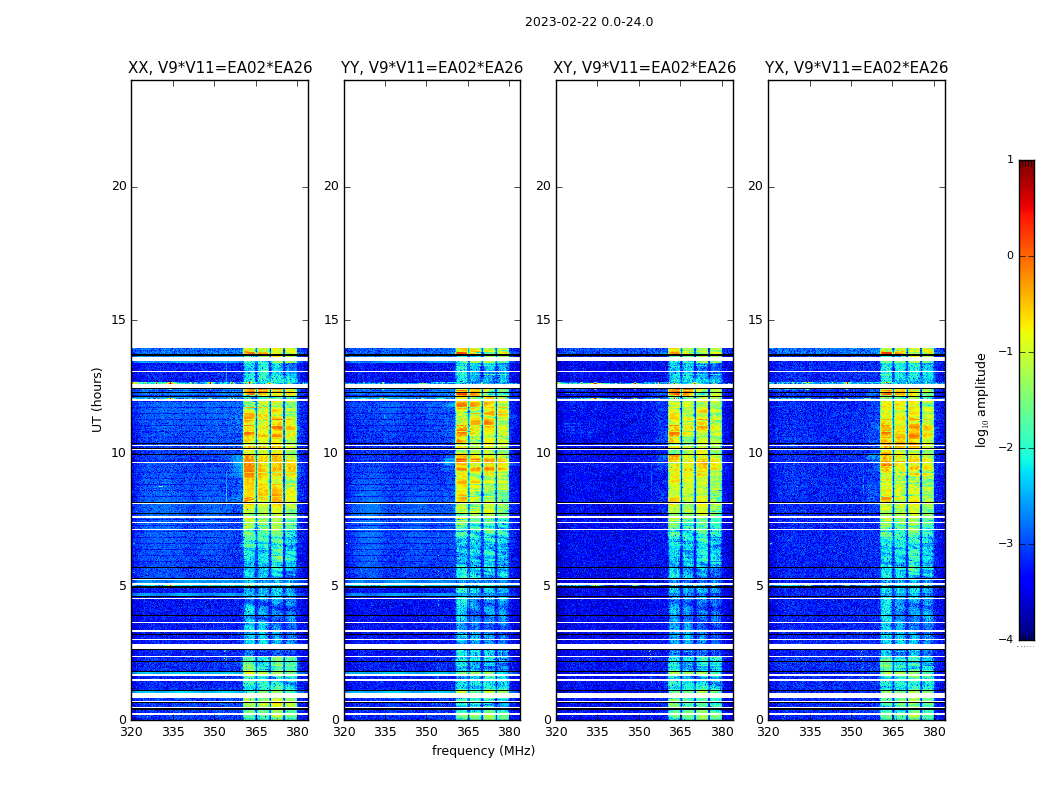1050x800 pixels.
Task: Click the XY panel title text
Action: pyautogui.click(x=645, y=68)
